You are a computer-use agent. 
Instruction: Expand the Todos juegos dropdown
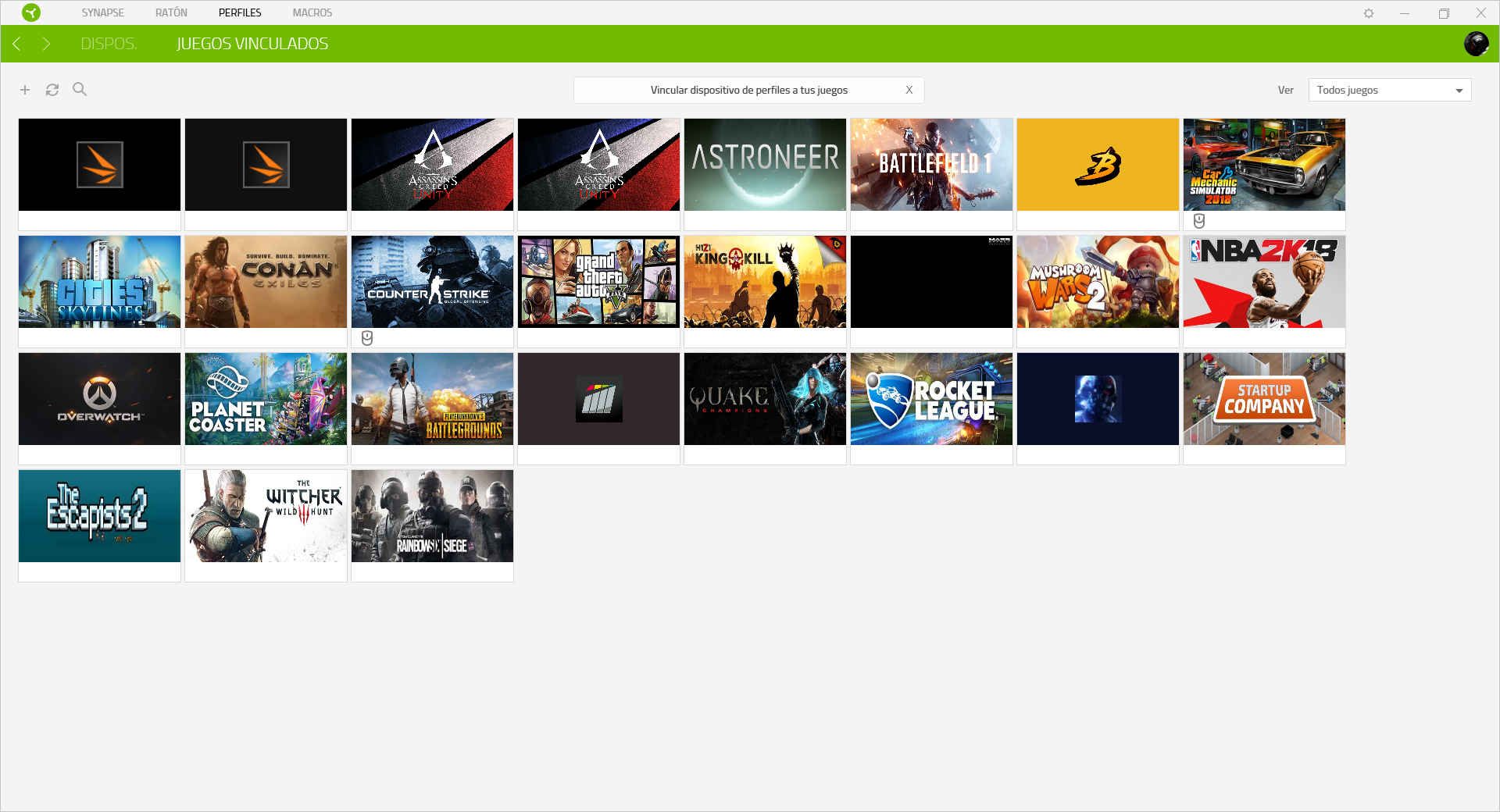(1390, 90)
